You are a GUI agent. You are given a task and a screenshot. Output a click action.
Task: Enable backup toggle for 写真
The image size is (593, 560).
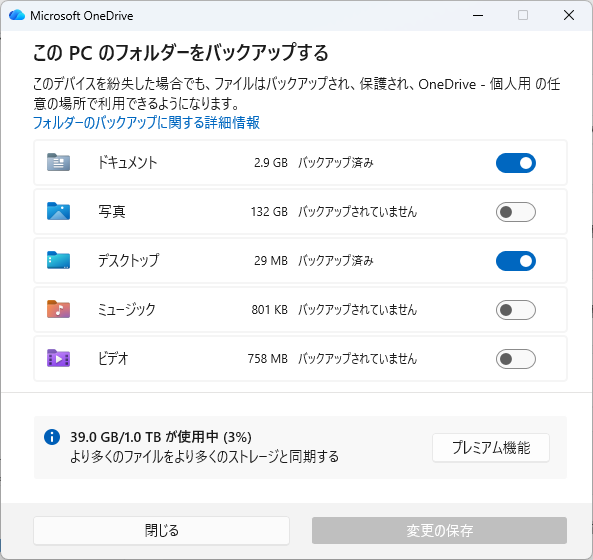515,212
